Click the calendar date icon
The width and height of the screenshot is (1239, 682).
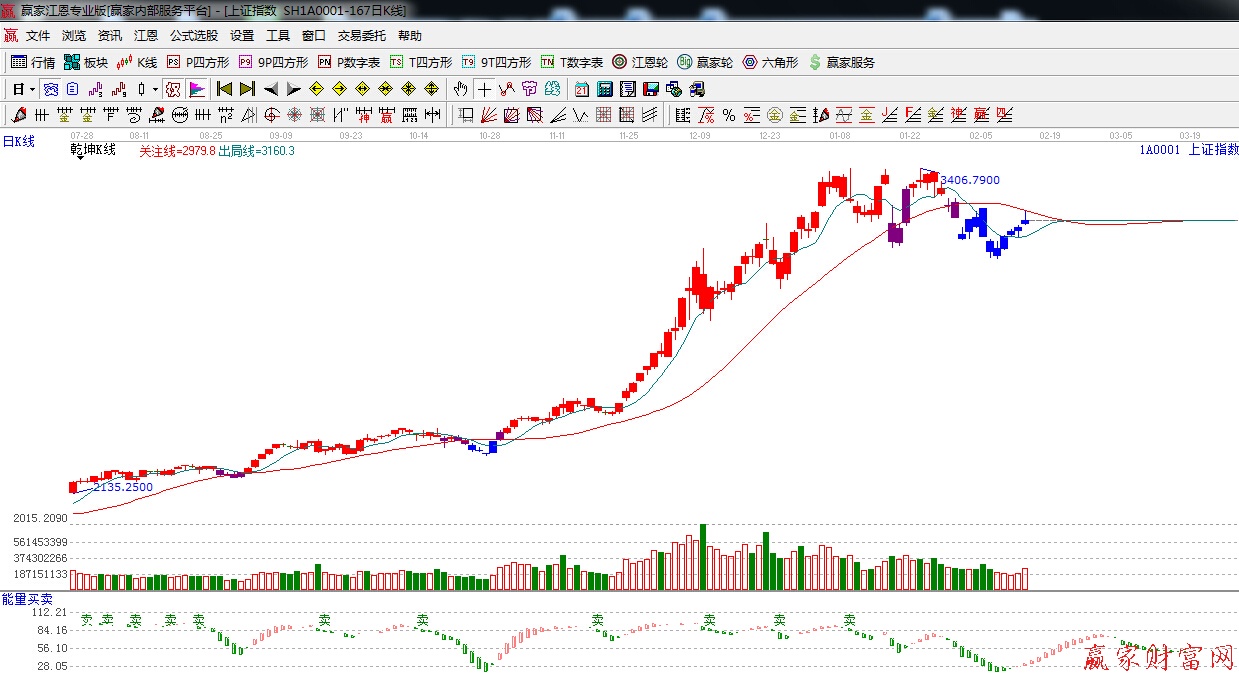[581, 89]
